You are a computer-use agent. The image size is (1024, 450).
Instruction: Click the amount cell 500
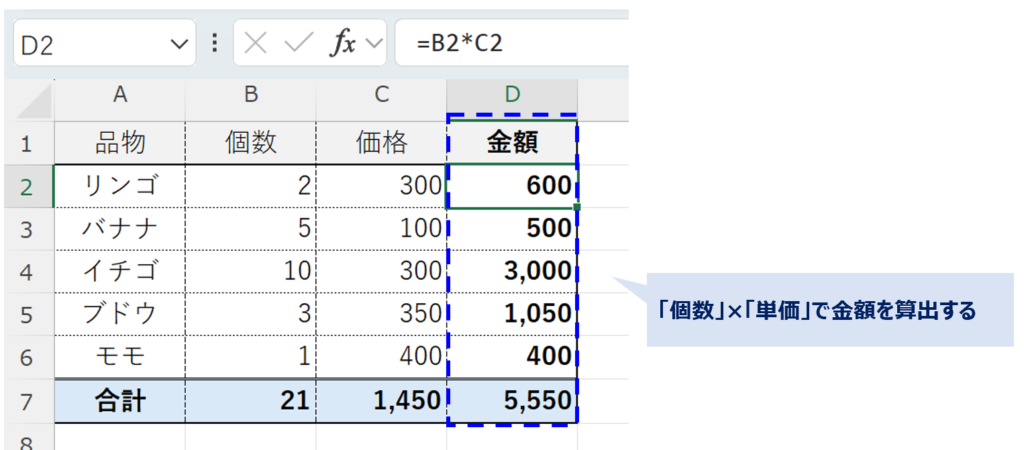click(513, 229)
